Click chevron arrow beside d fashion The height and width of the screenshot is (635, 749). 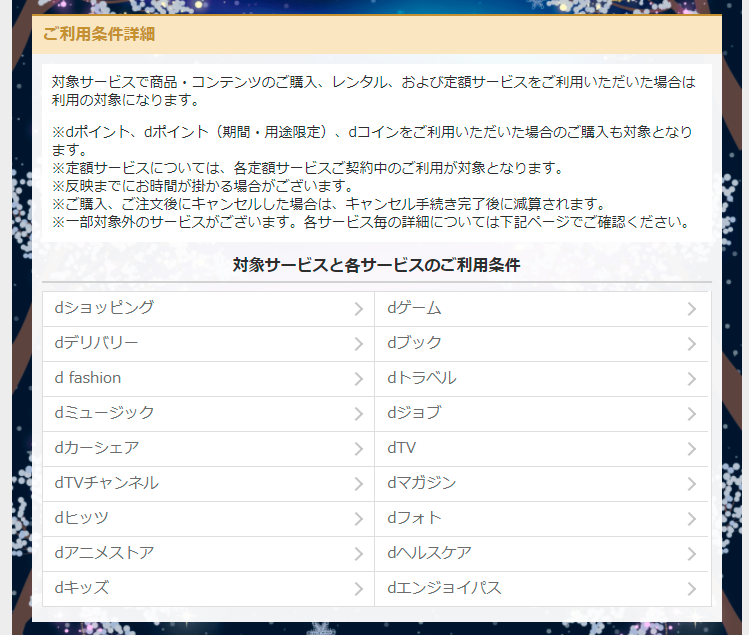click(359, 379)
